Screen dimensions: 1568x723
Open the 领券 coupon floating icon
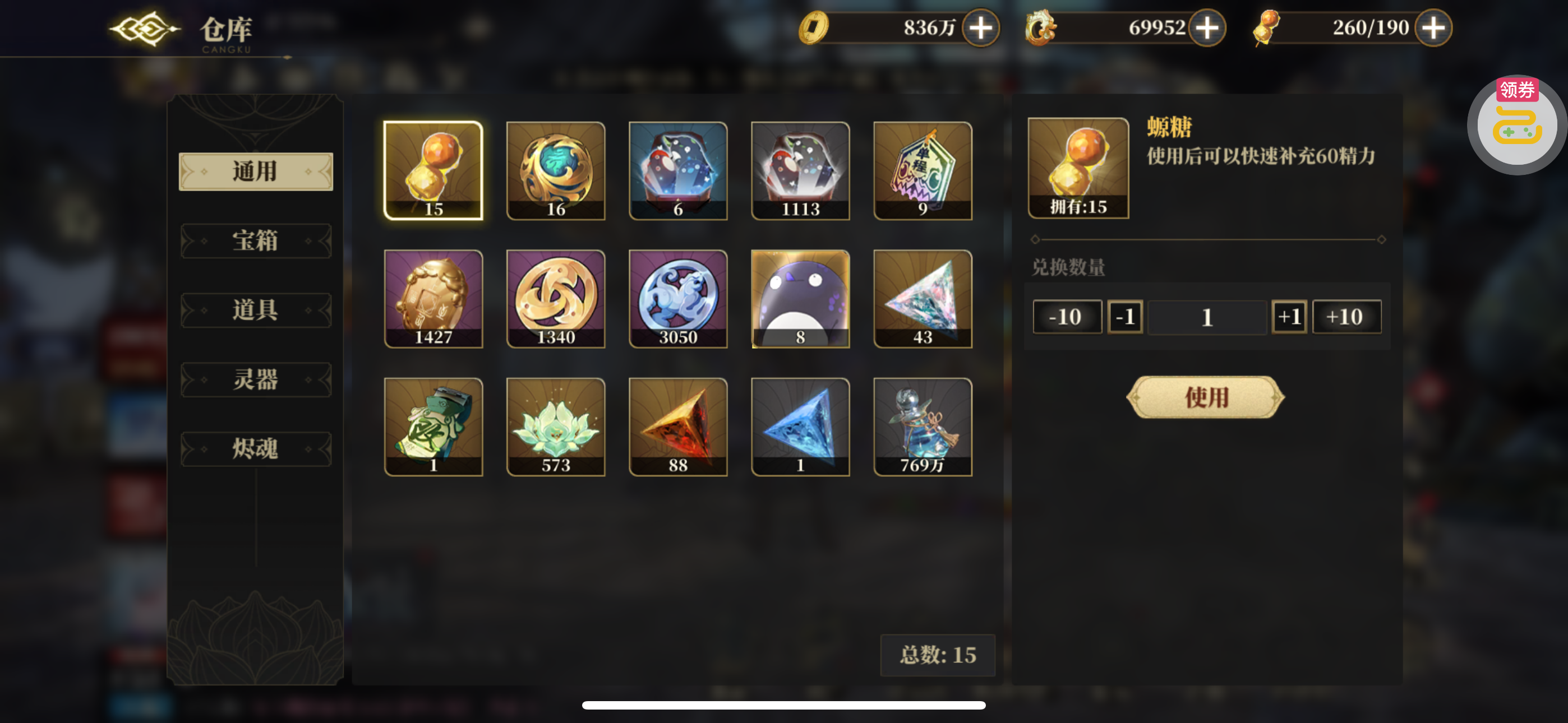point(1516,125)
